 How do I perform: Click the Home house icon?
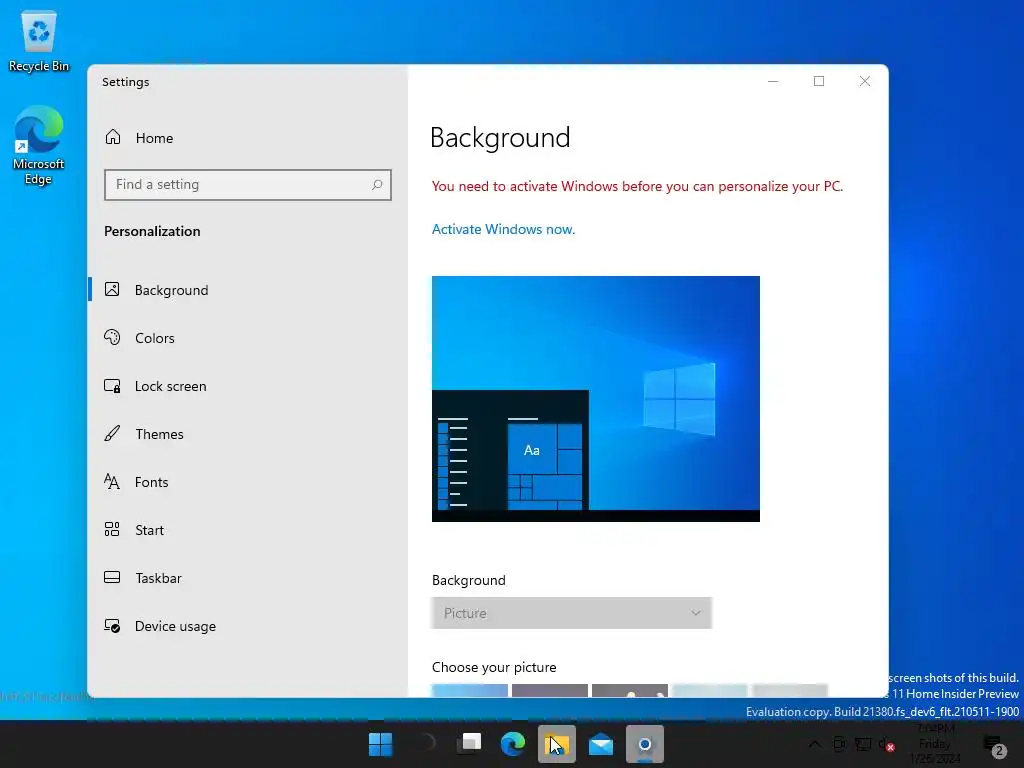(113, 137)
